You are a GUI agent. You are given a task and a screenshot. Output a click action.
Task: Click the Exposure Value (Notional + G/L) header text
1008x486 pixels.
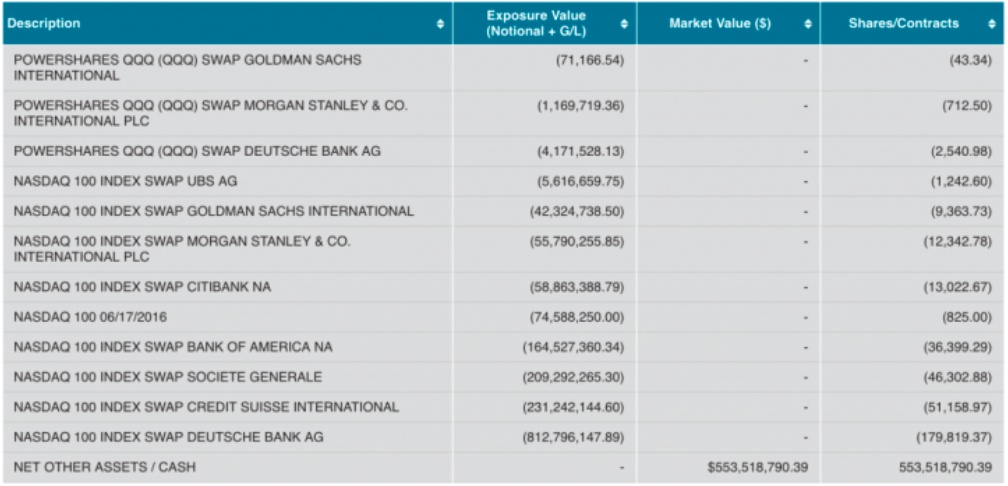tap(536, 23)
